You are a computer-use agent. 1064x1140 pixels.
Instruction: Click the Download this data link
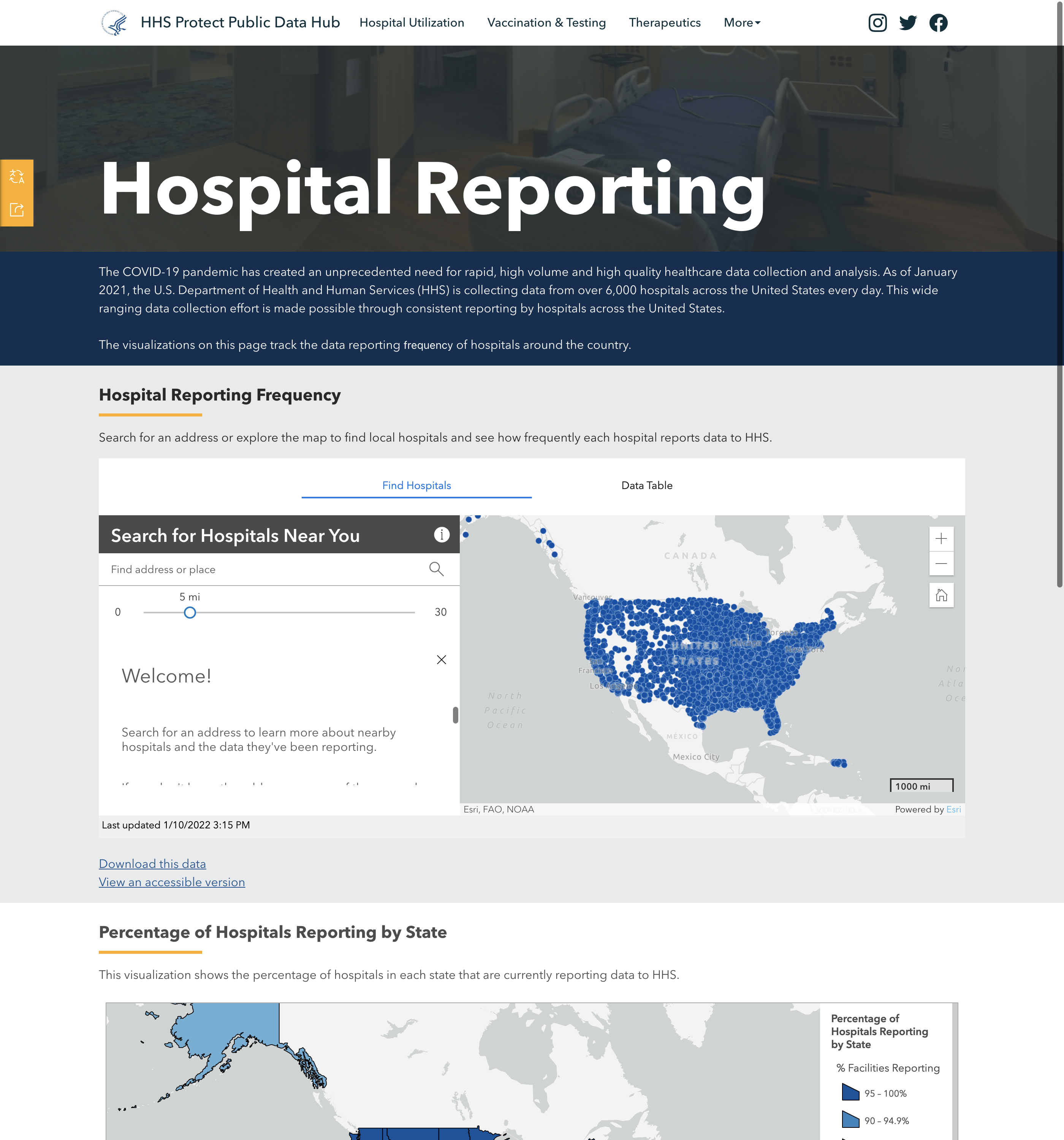pos(152,864)
